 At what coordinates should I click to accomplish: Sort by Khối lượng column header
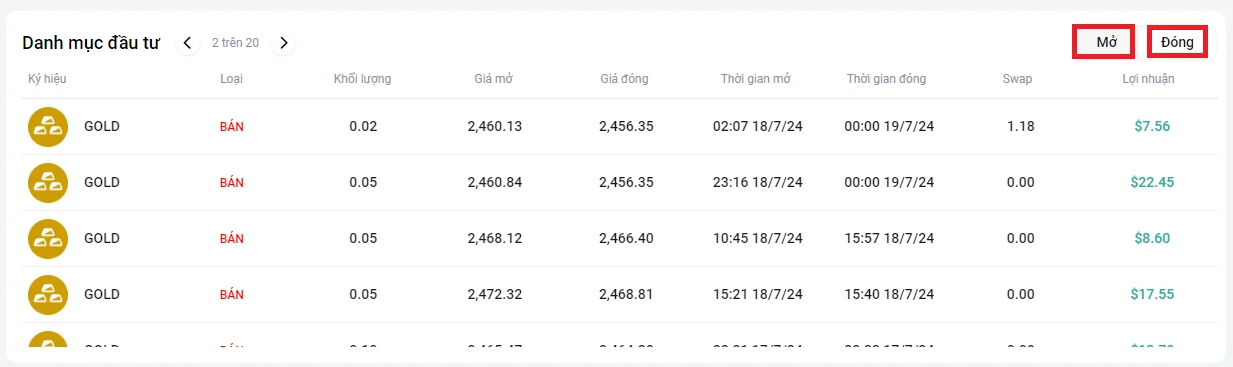pos(362,79)
